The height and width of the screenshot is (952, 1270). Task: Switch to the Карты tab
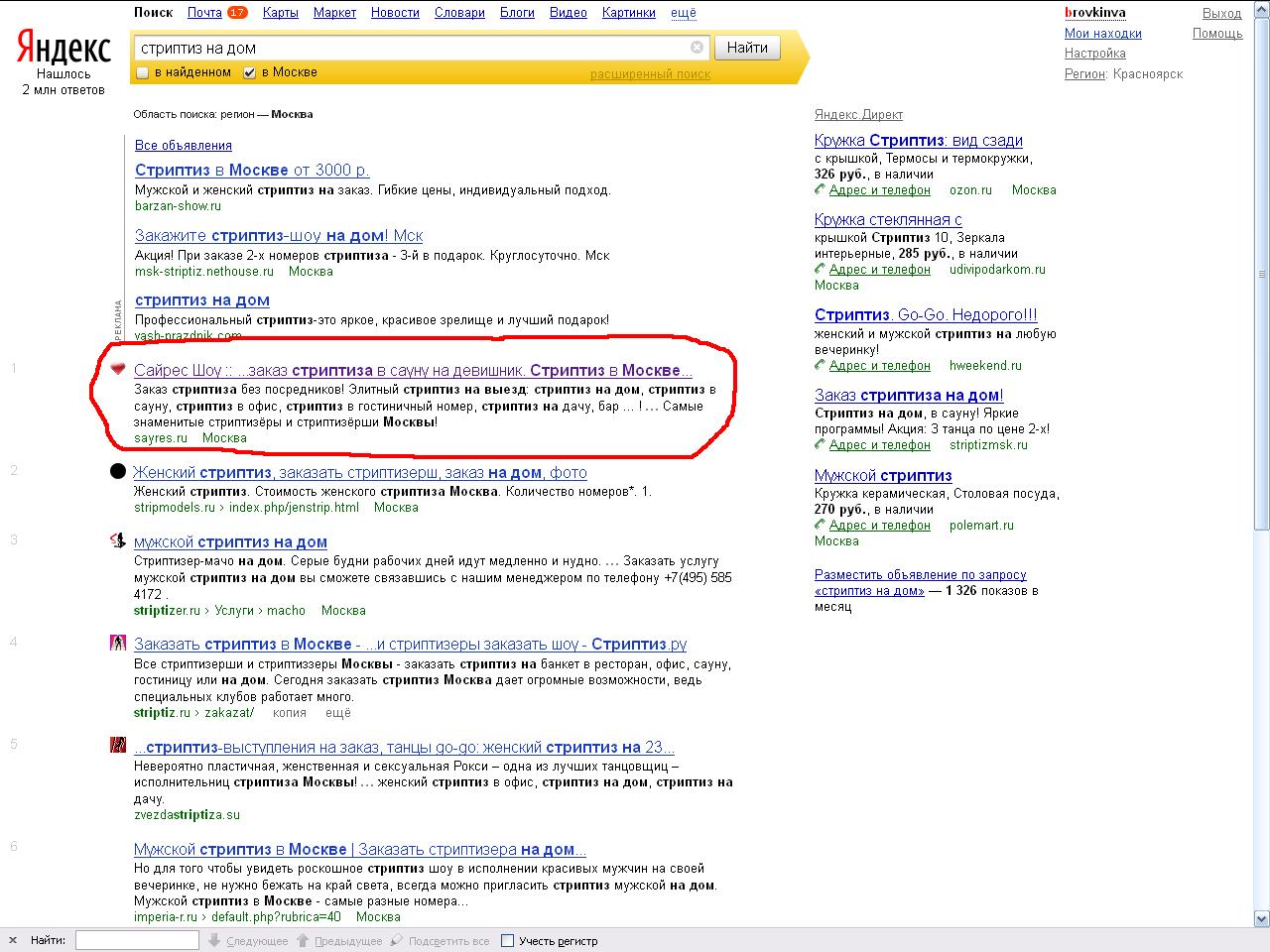281,13
